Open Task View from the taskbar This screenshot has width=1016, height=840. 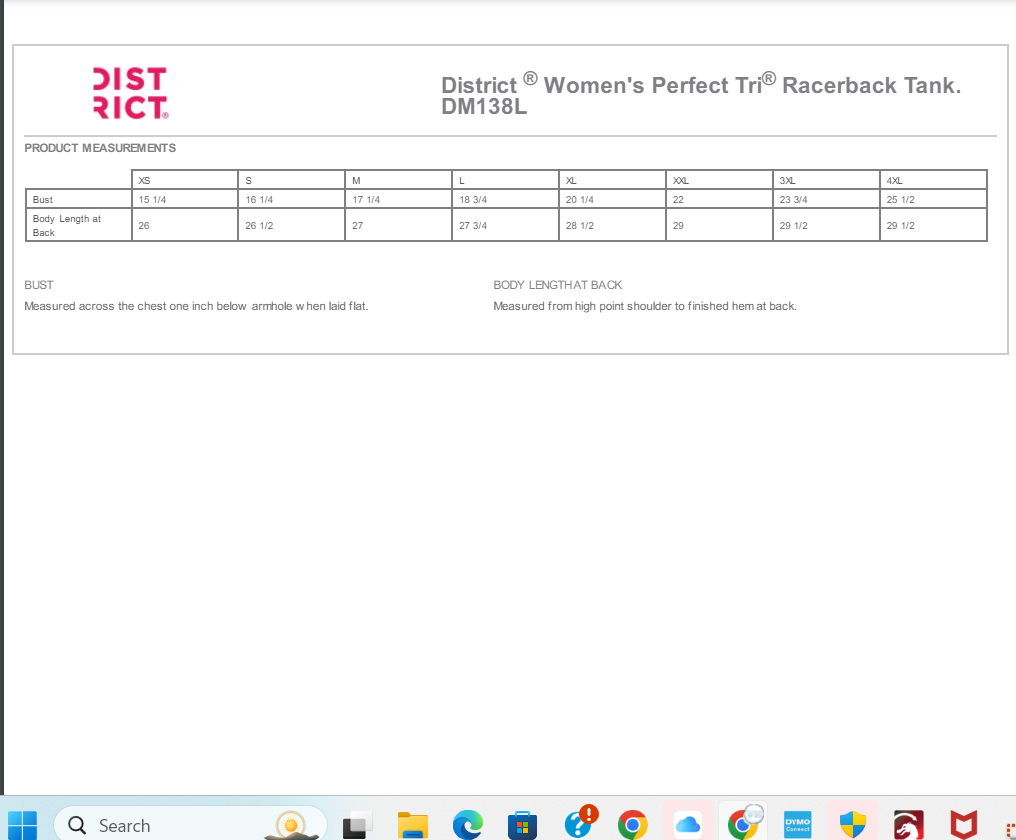pos(357,826)
